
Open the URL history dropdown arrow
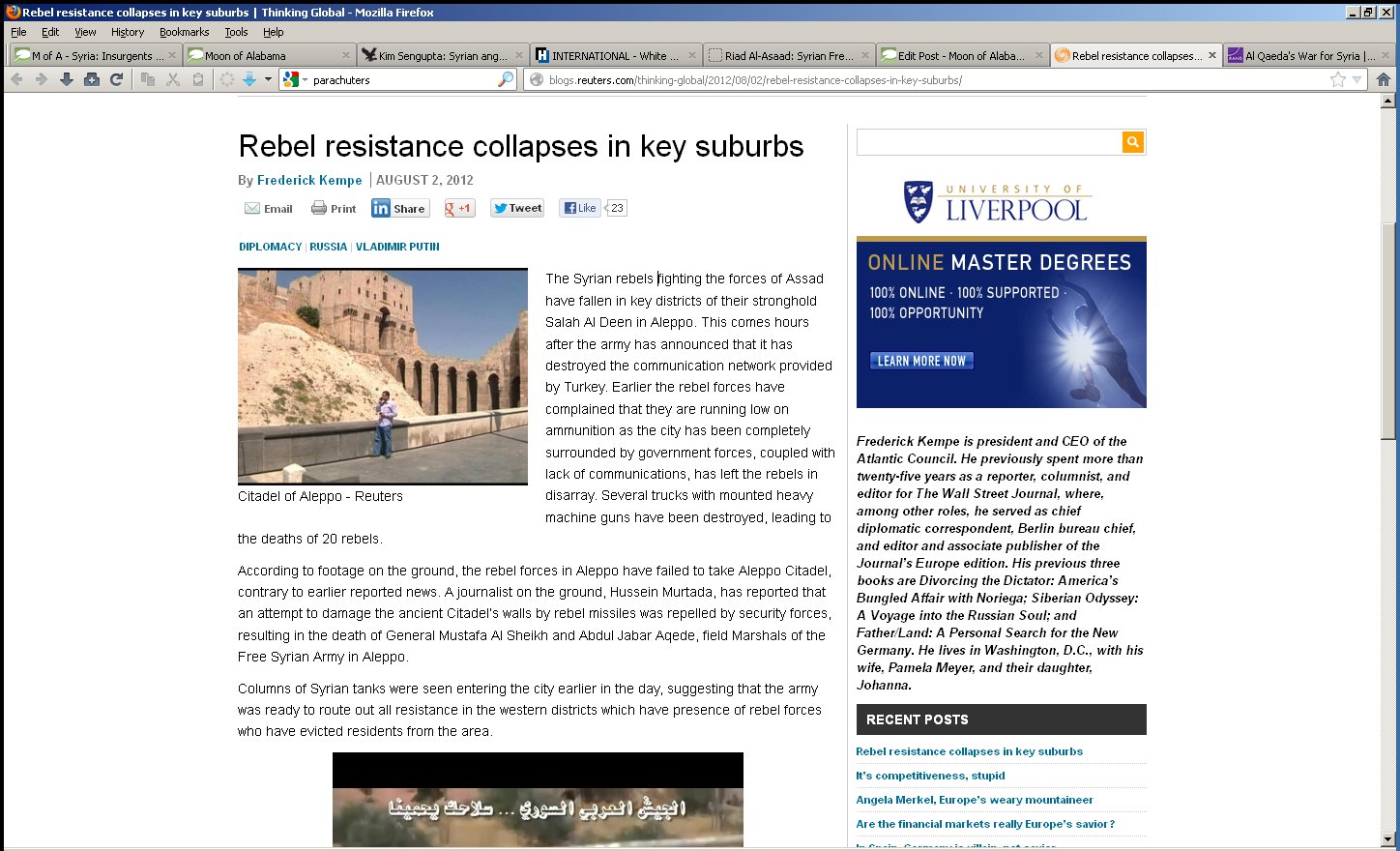[1356, 79]
